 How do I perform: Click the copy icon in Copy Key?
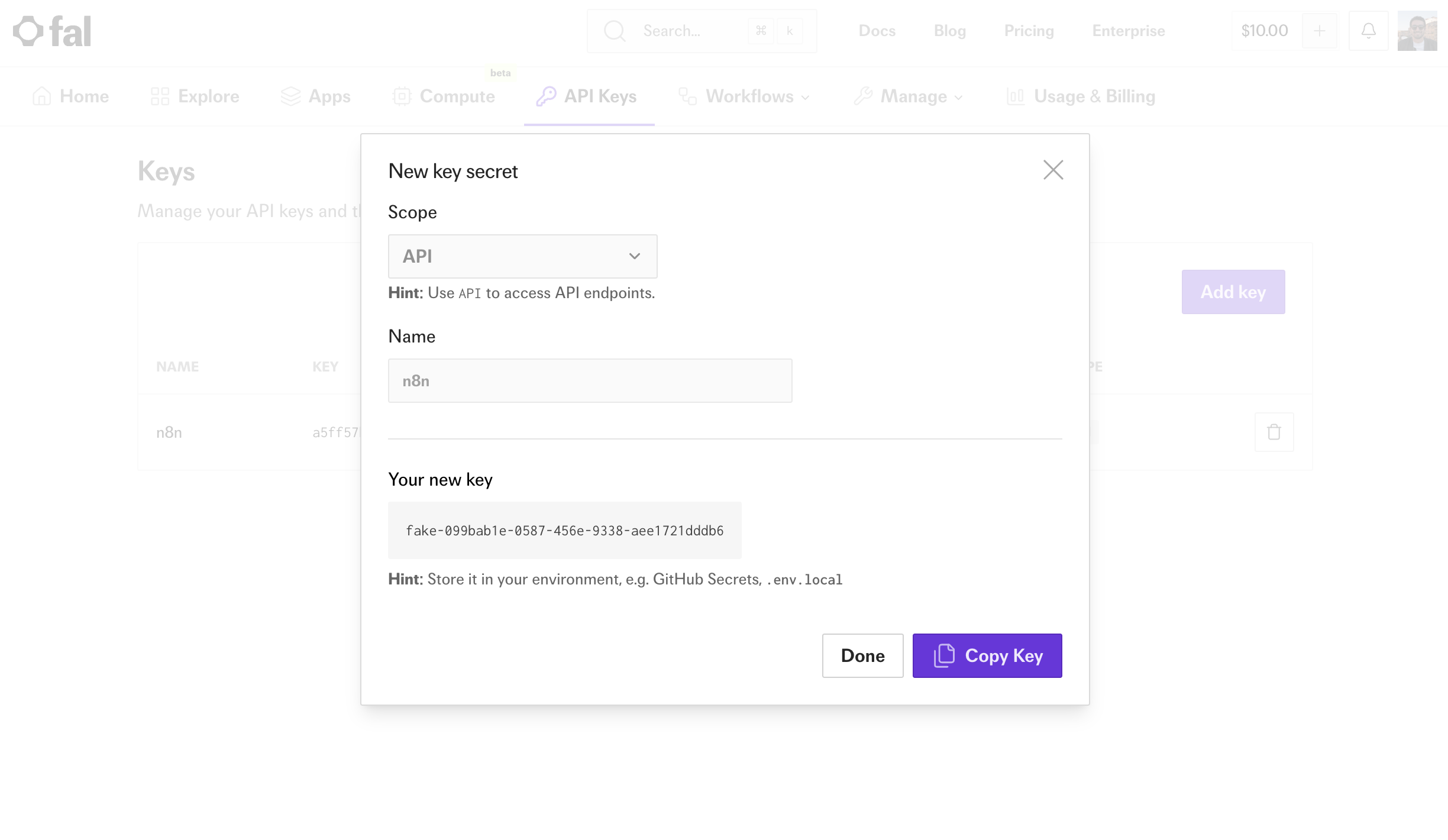944,655
